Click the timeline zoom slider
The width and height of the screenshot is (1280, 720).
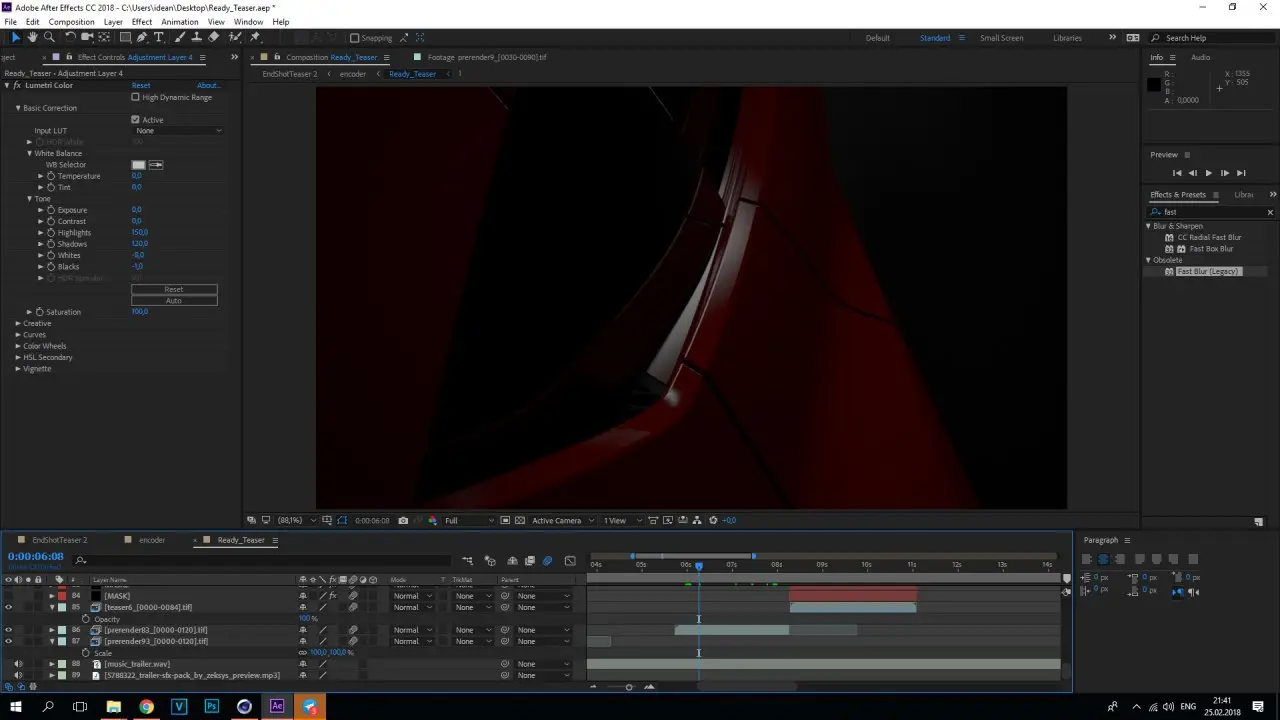(629, 687)
